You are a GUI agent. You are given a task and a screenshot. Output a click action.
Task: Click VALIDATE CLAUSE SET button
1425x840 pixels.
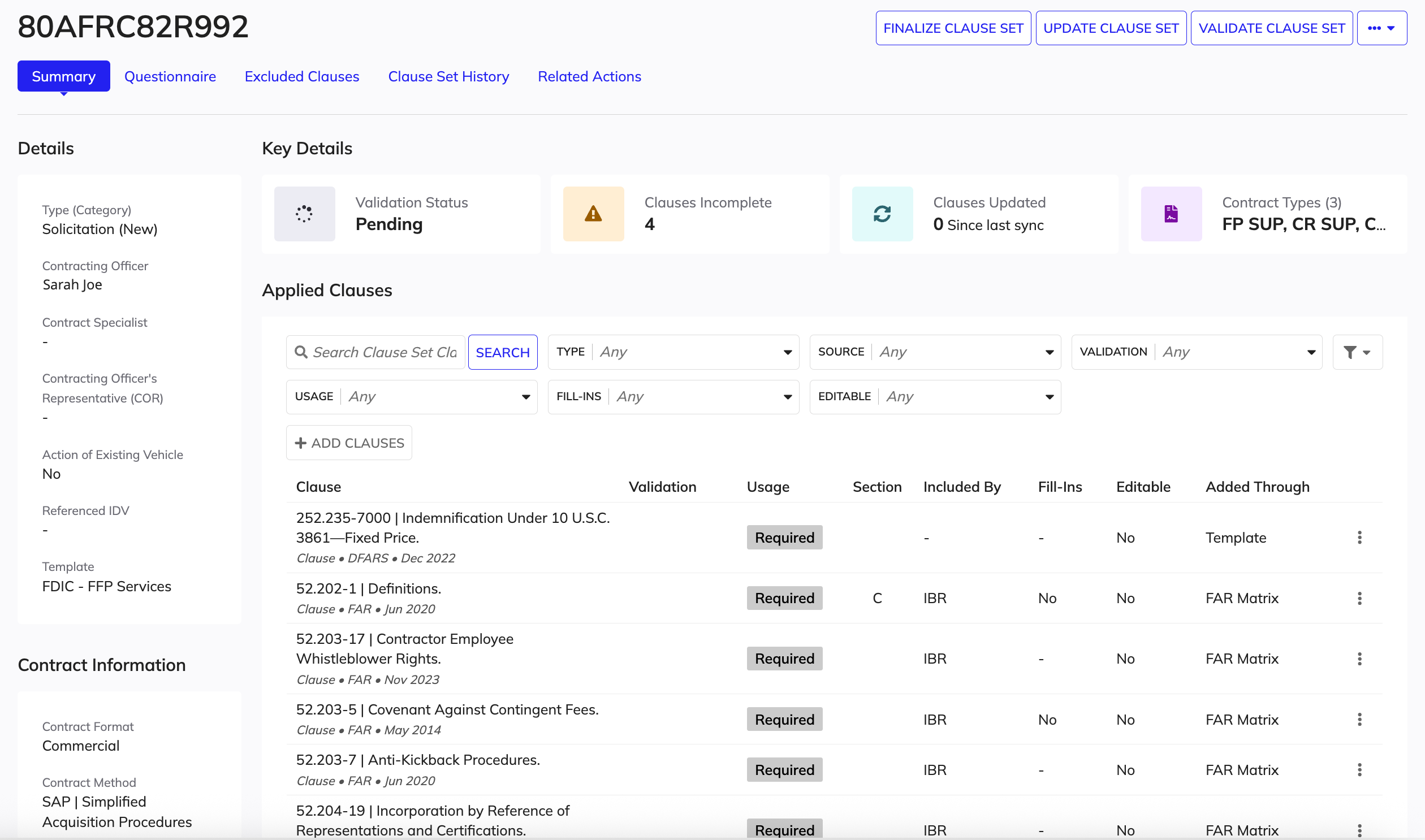(1272, 28)
